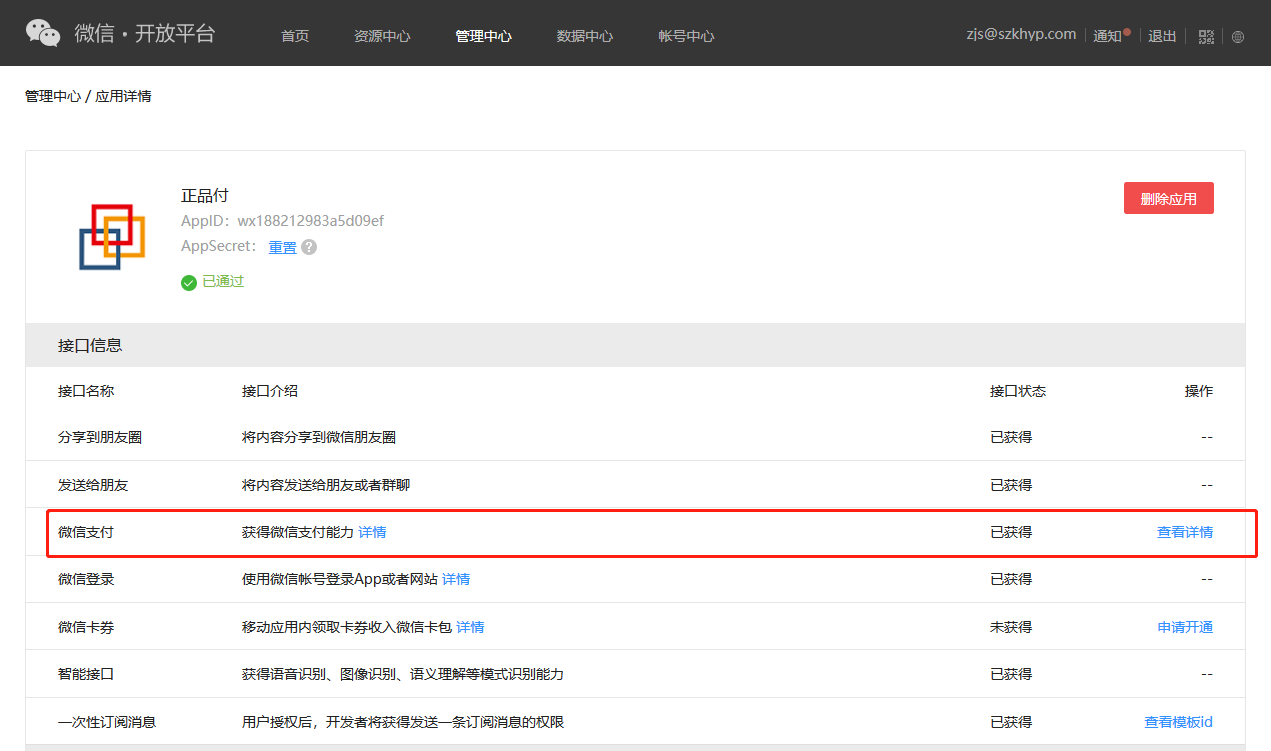The image size is (1271, 751).
Task: Open the QR code icon in header
Action: (x=1206, y=36)
